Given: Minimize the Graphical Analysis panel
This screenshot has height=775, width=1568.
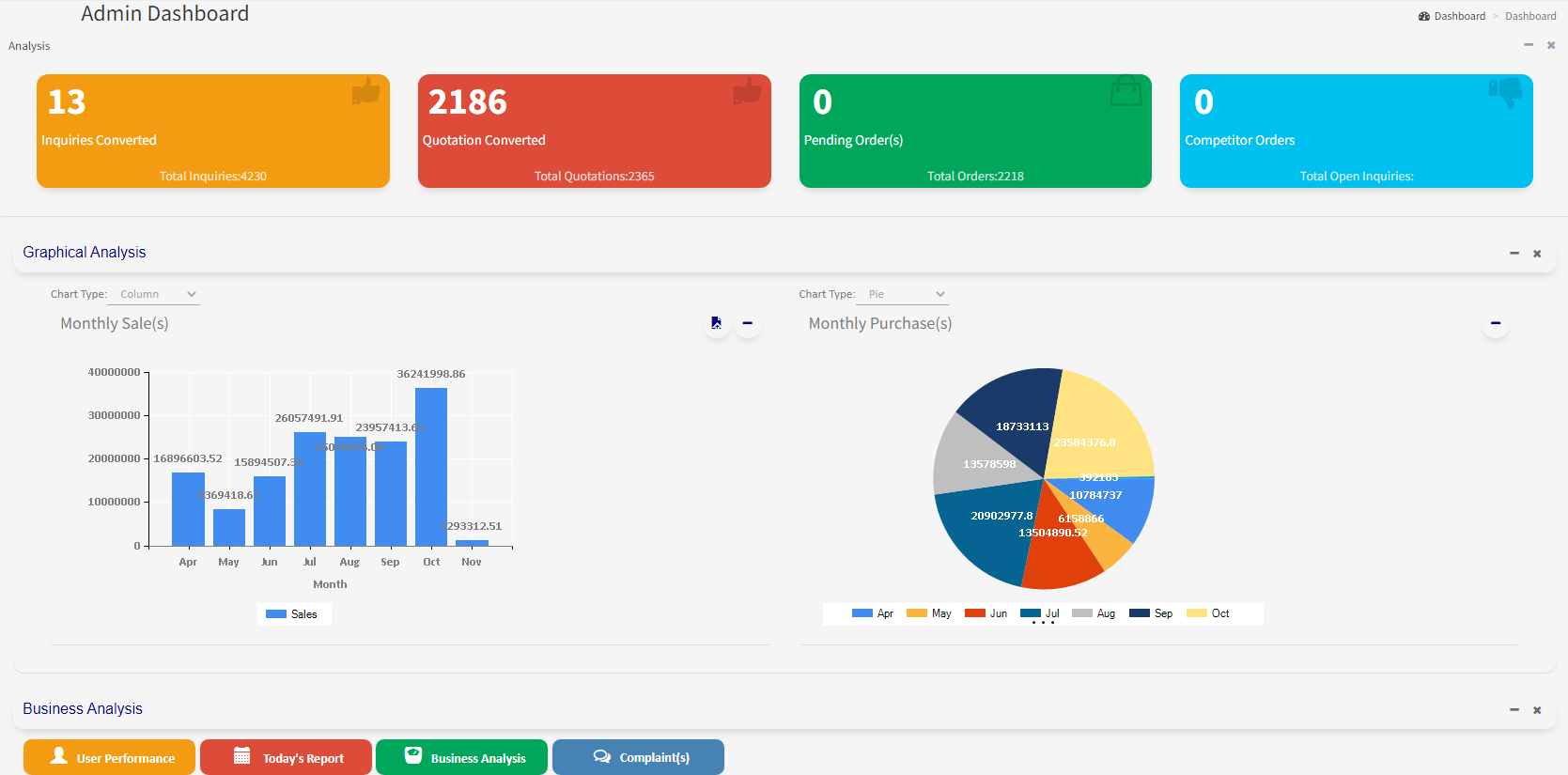Looking at the screenshot, I should (x=1514, y=253).
